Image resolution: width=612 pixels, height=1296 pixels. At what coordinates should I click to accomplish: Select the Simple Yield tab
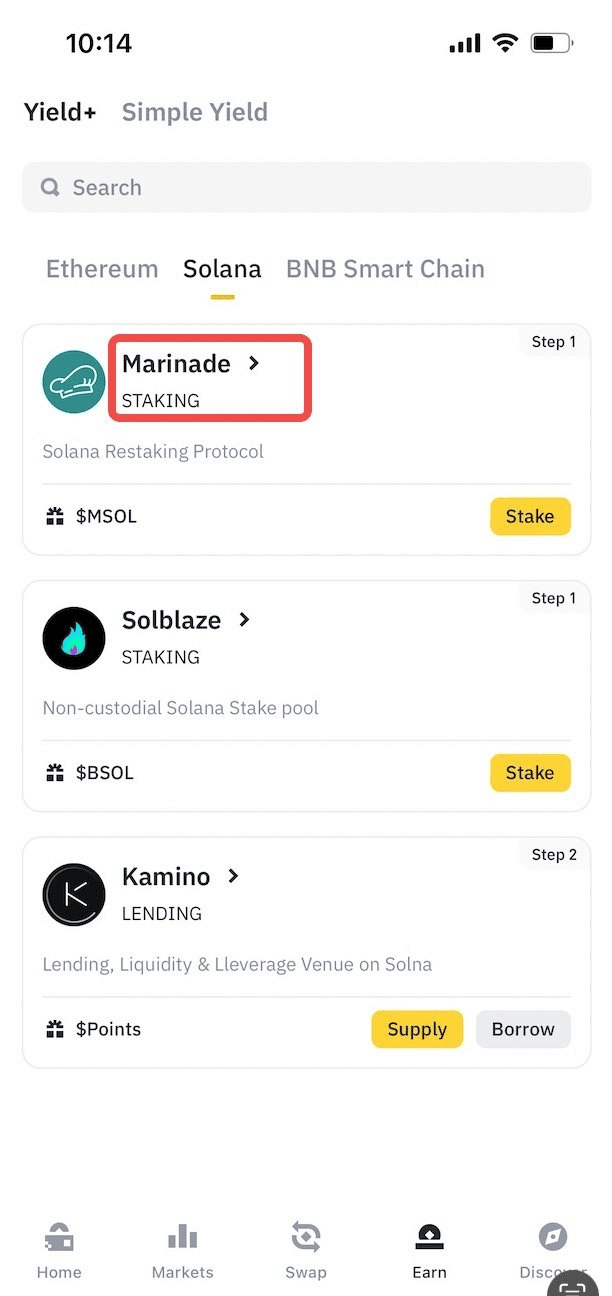click(x=195, y=112)
